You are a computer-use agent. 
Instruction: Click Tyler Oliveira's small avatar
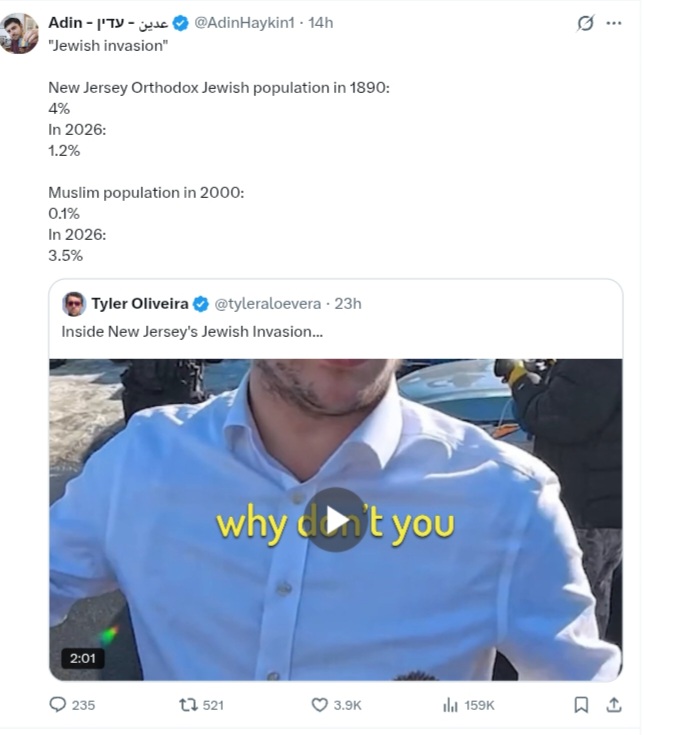(x=74, y=304)
